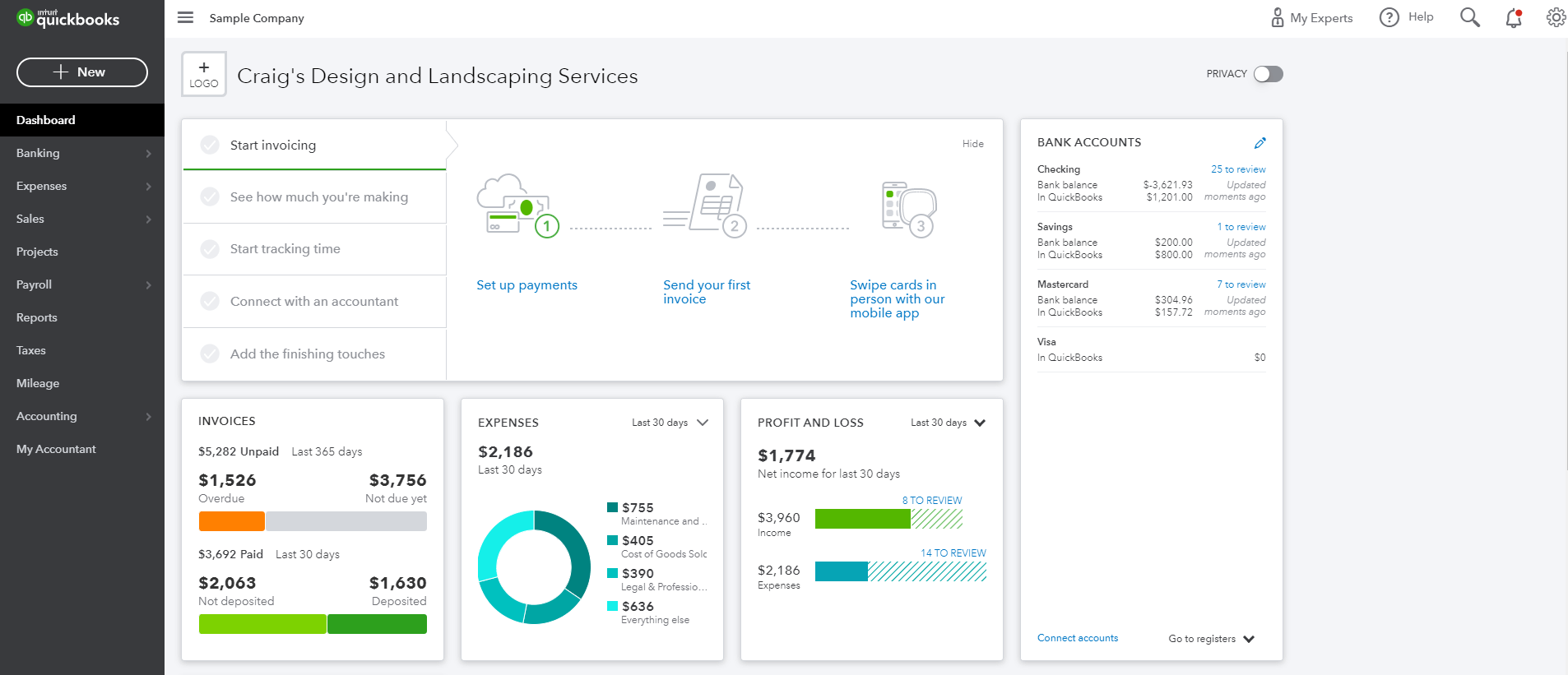The height and width of the screenshot is (675, 1568).
Task: Click the dark green Deposited bar
Action: point(377,624)
